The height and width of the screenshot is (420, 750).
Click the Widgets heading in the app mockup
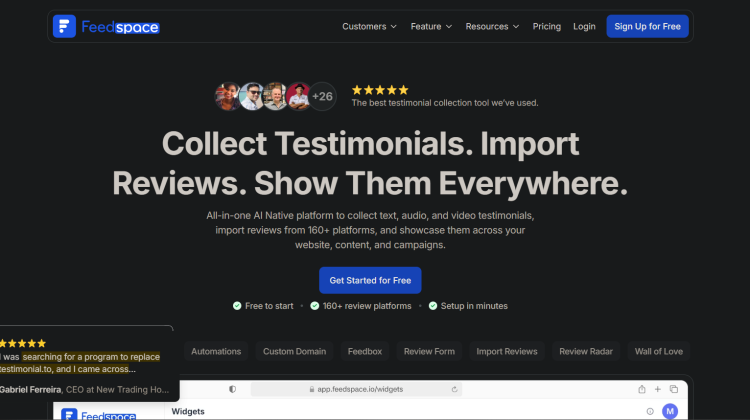[x=188, y=411]
